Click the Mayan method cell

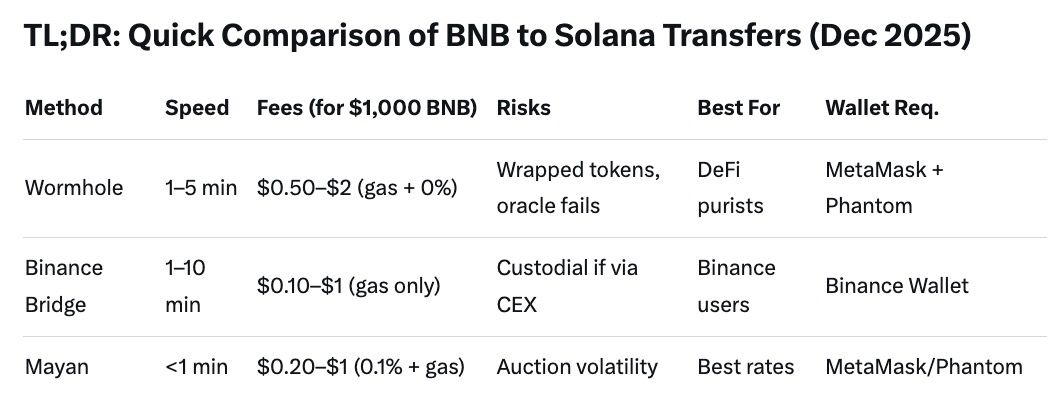(x=56, y=367)
